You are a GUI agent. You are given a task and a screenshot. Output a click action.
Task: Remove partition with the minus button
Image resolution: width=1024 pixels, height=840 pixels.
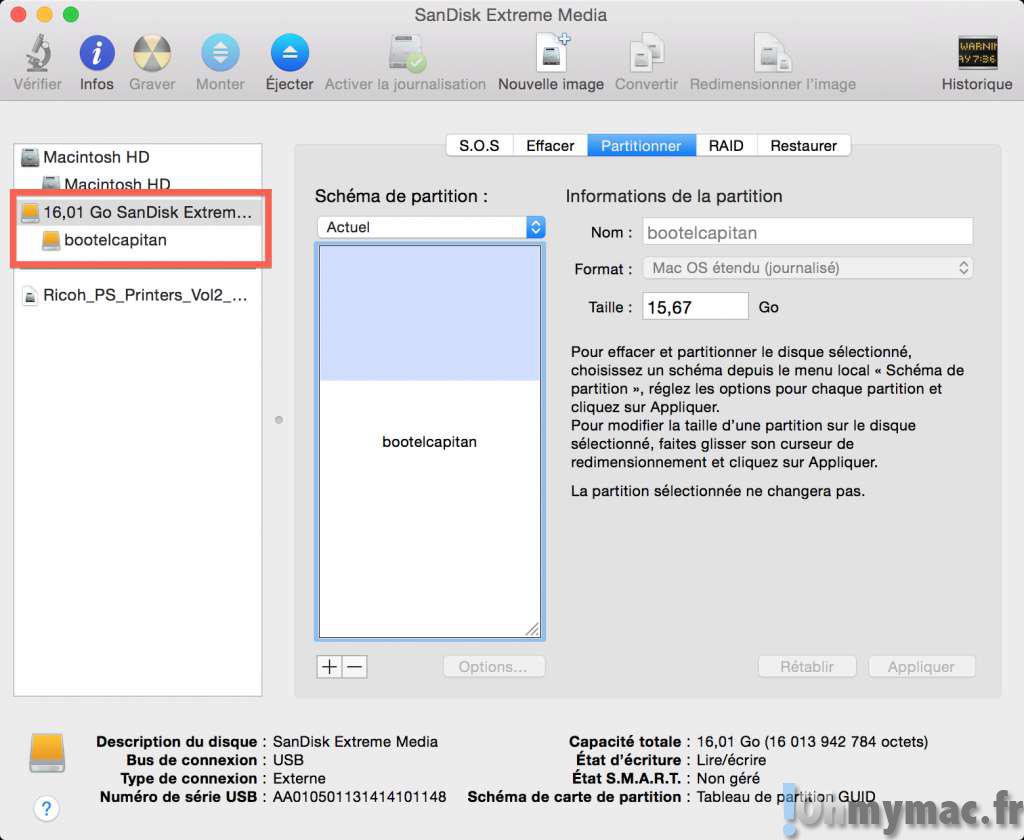click(x=355, y=667)
